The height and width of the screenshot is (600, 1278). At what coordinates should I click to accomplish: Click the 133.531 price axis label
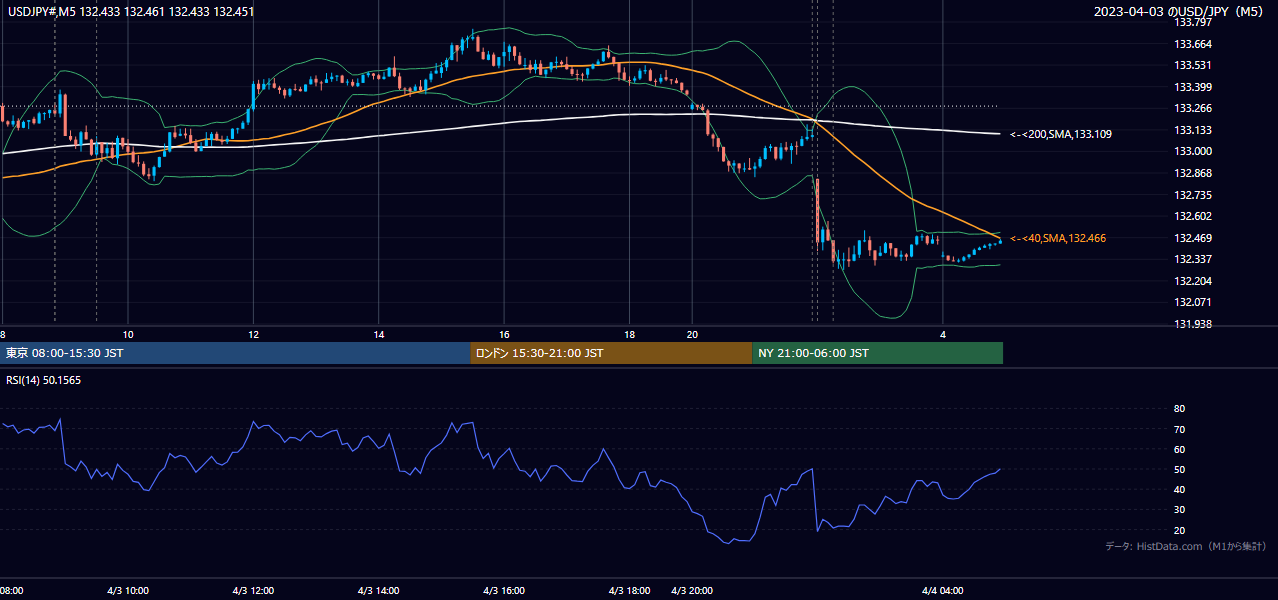pos(1192,66)
